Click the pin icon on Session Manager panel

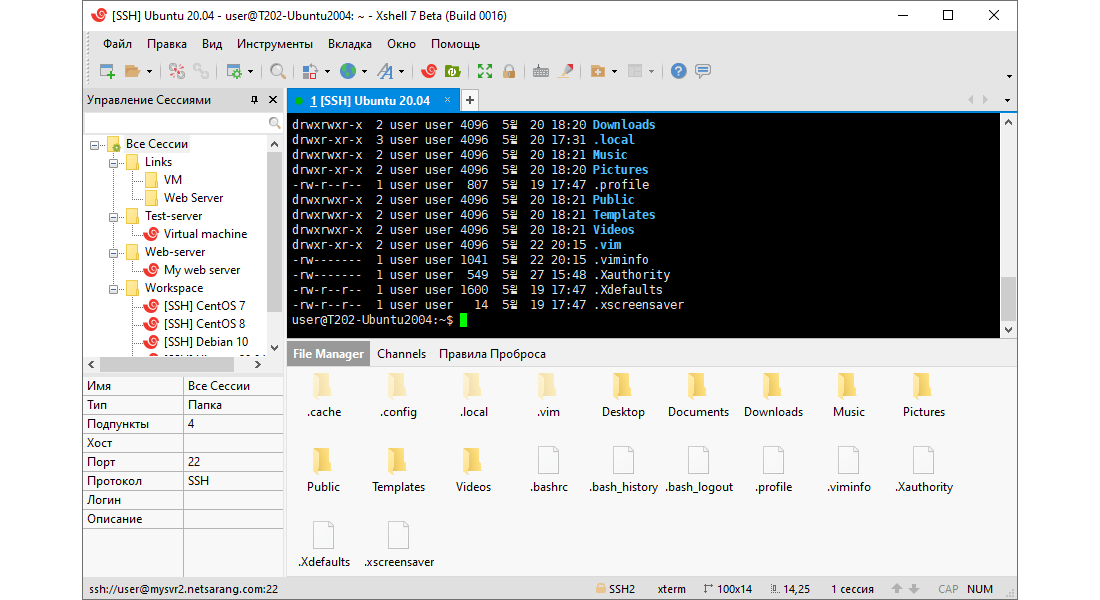tap(254, 100)
